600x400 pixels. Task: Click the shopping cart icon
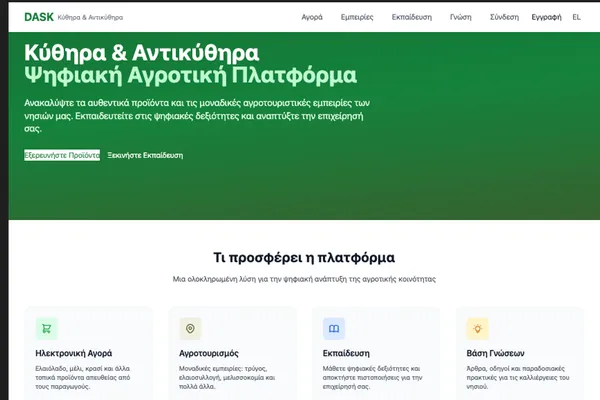(x=47, y=328)
